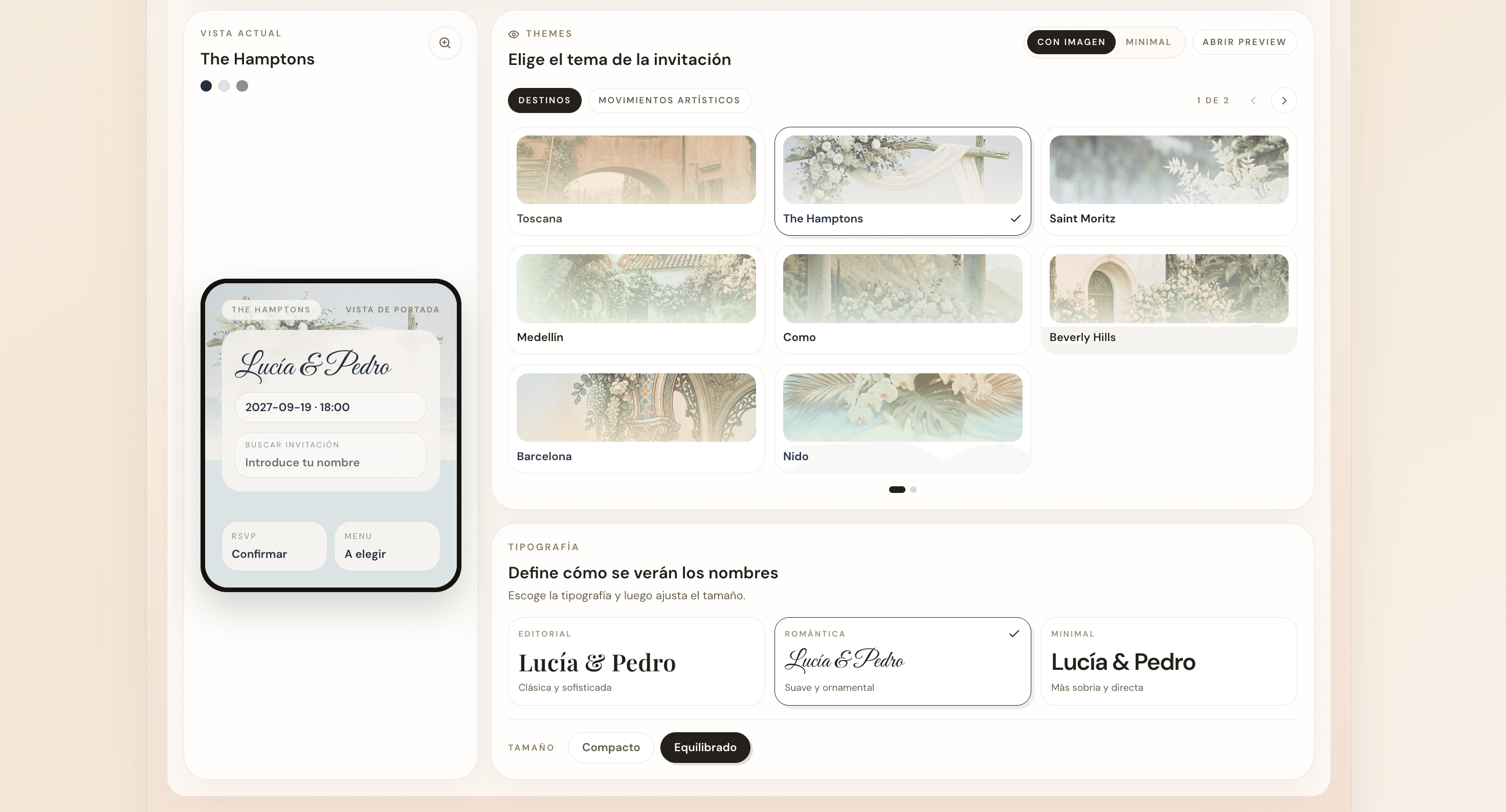Click the 'Más sobria y directa' description
Screen dimensions: 1506x812
click(1097, 688)
